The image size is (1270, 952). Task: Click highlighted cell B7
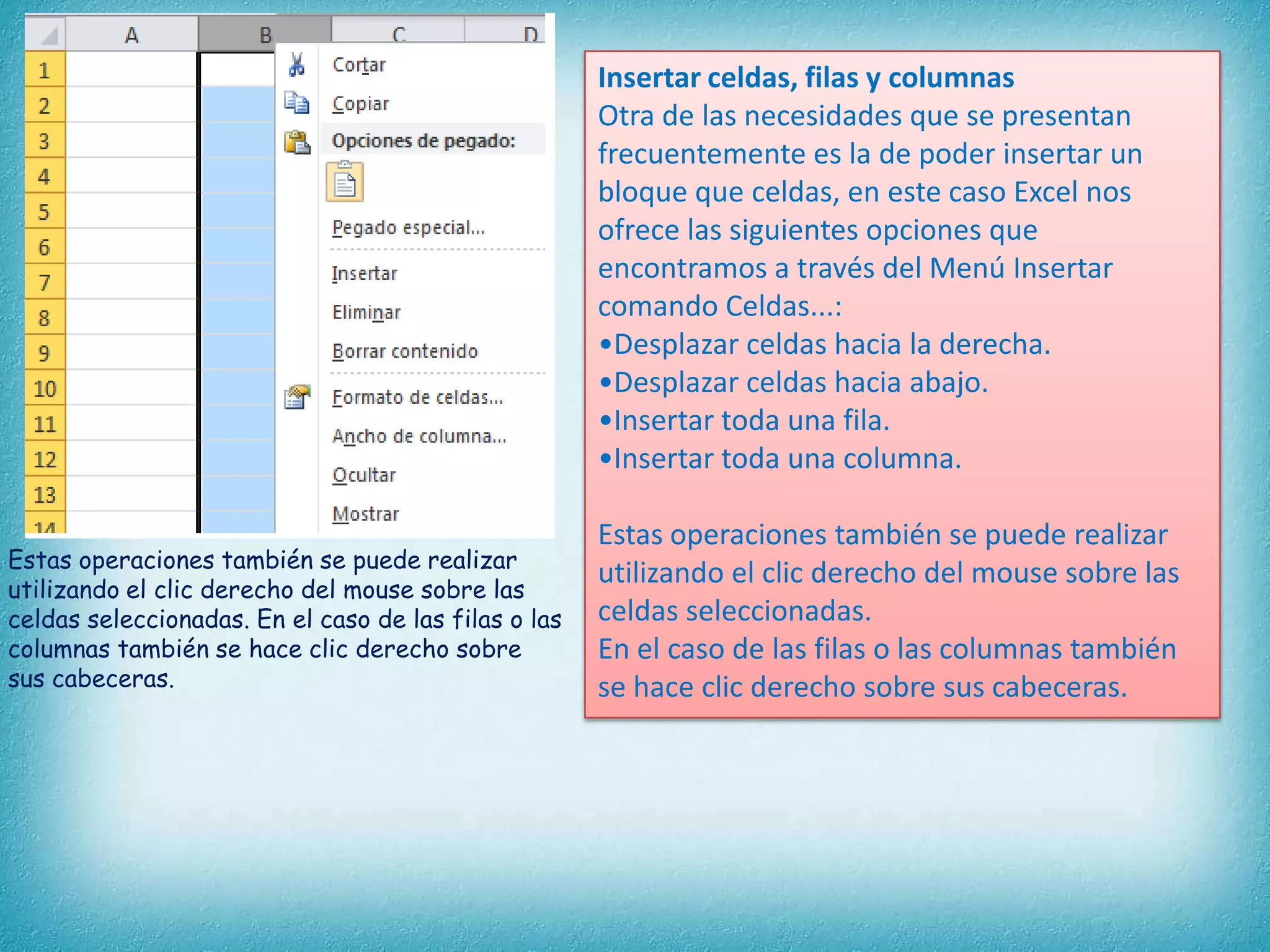238,281
